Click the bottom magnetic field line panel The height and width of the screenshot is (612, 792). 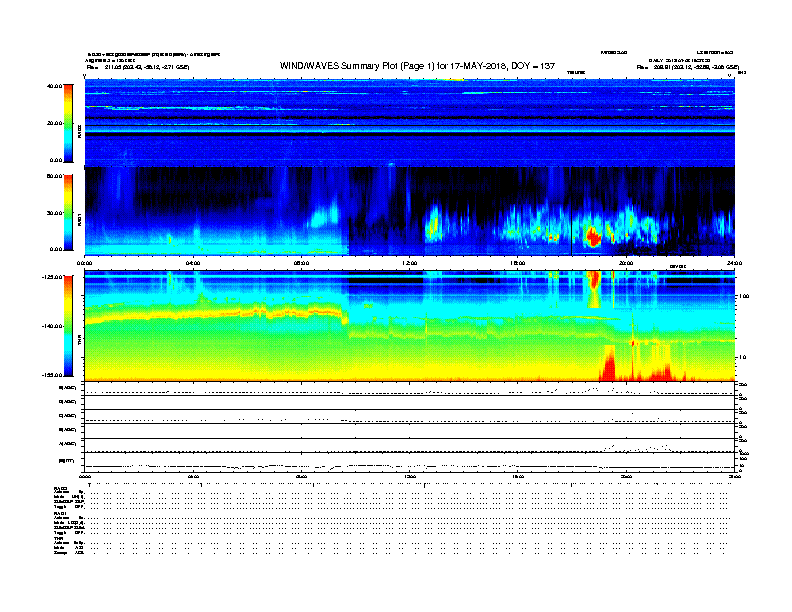tap(410, 462)
